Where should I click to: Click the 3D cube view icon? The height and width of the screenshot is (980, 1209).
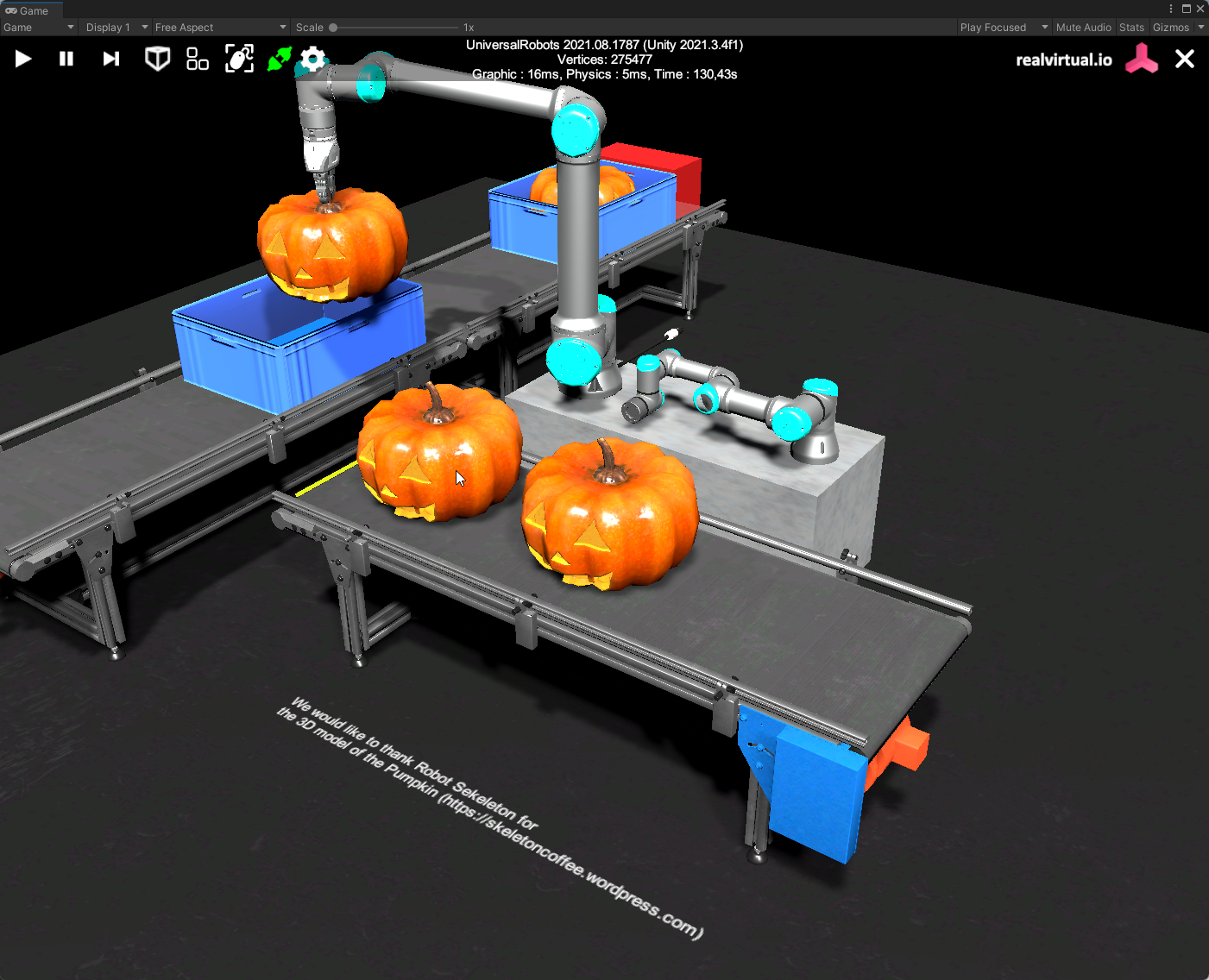[x=157, y=59]
